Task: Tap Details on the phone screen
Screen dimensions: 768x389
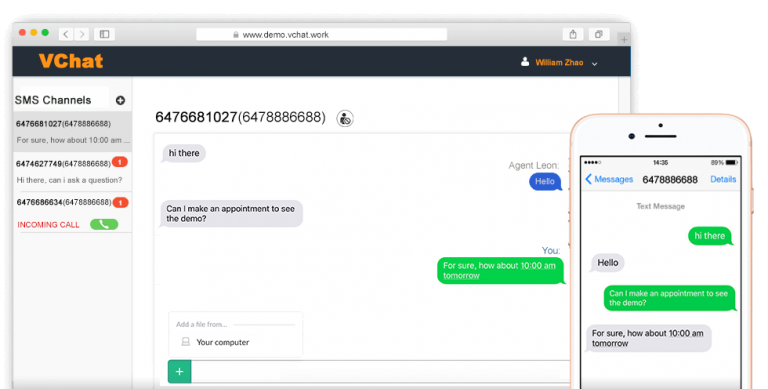Action: coord(723,179)
